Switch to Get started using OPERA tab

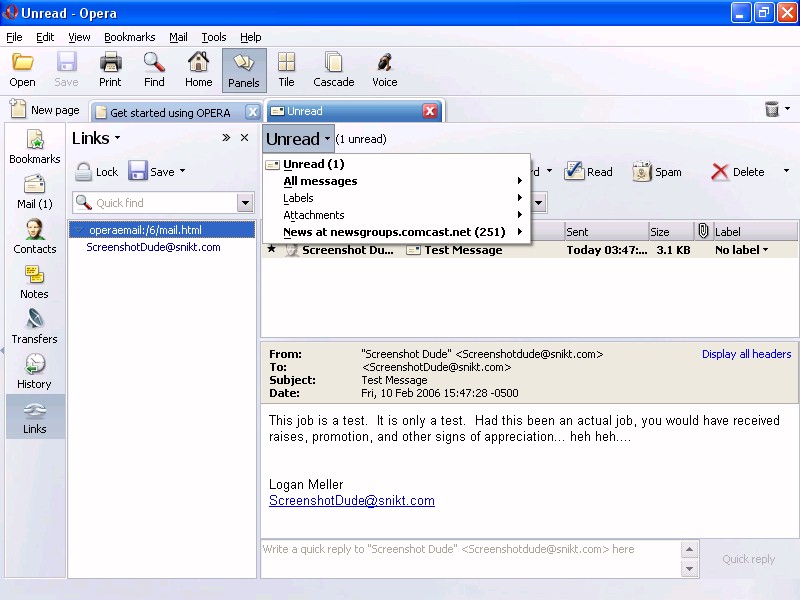tap(170, 112)
